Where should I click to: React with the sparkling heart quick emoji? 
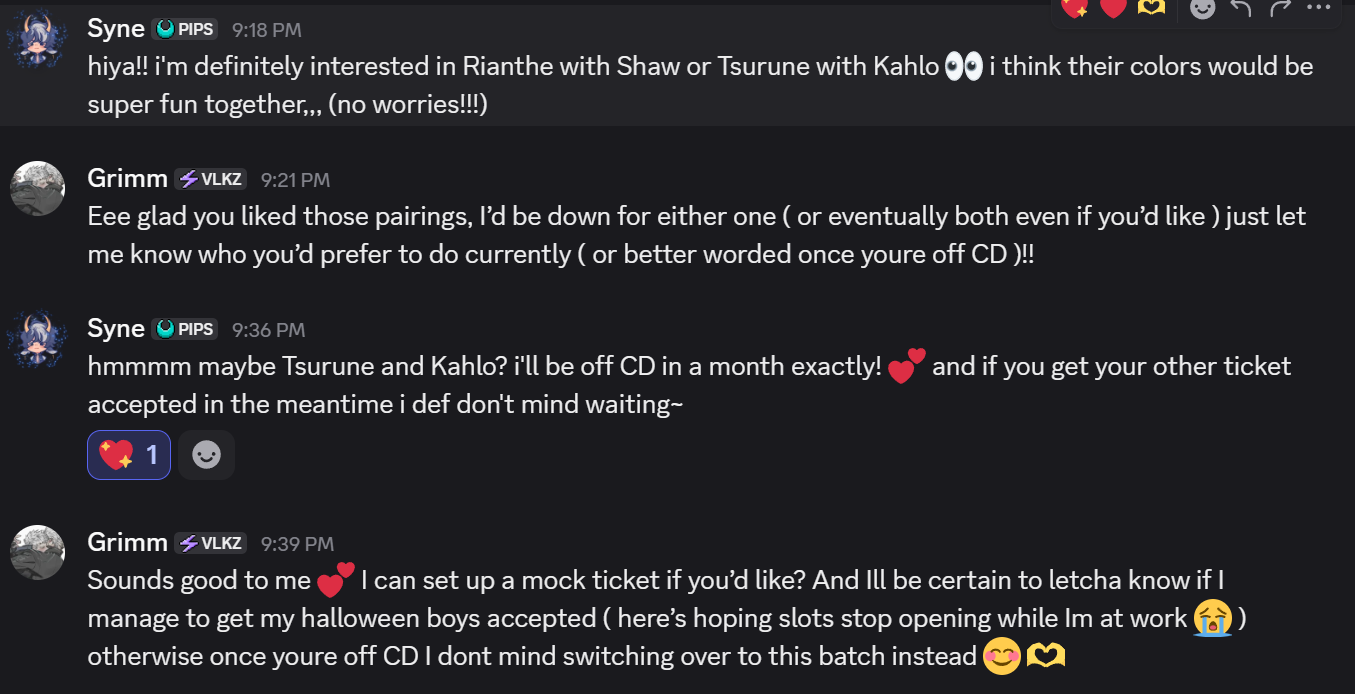(1075, 8)
